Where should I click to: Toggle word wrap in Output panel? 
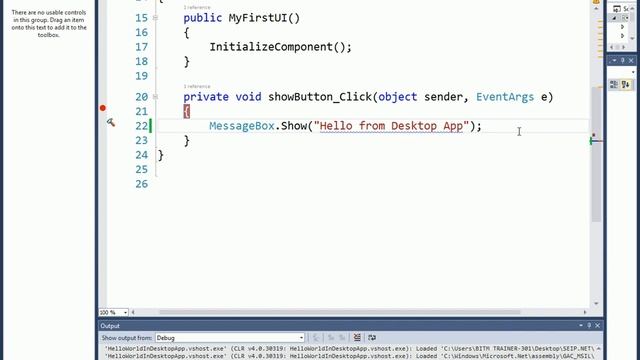(x=372, y=338)
